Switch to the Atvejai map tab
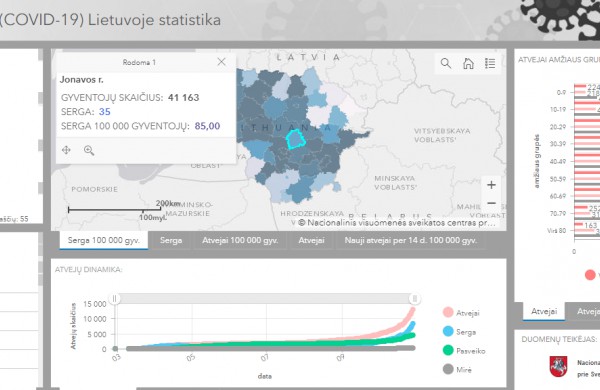This screenshot has height=390, width=600. click(x=311, y=240)
